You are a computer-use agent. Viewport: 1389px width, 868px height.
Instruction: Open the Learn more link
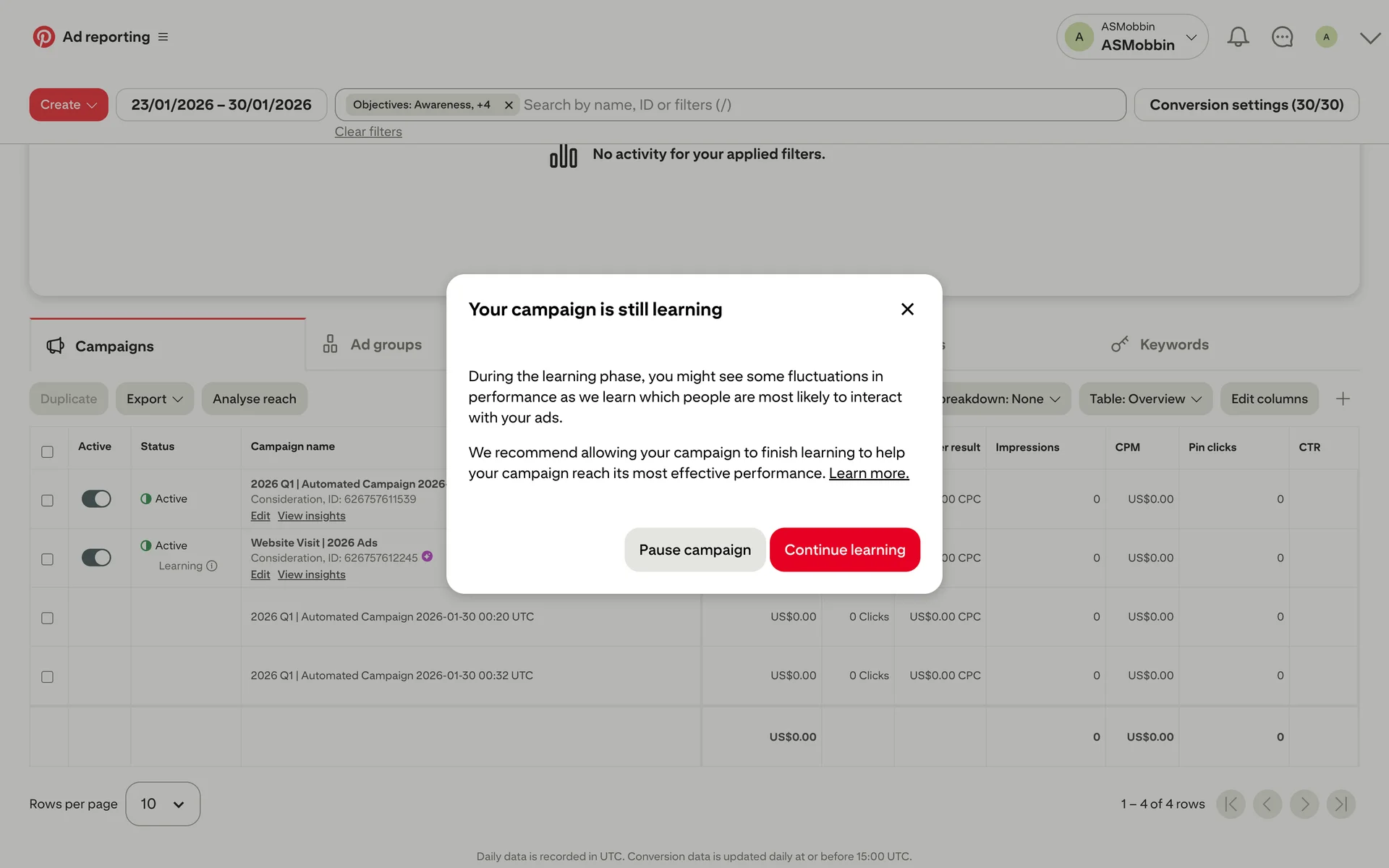click(x=868, y=473)
